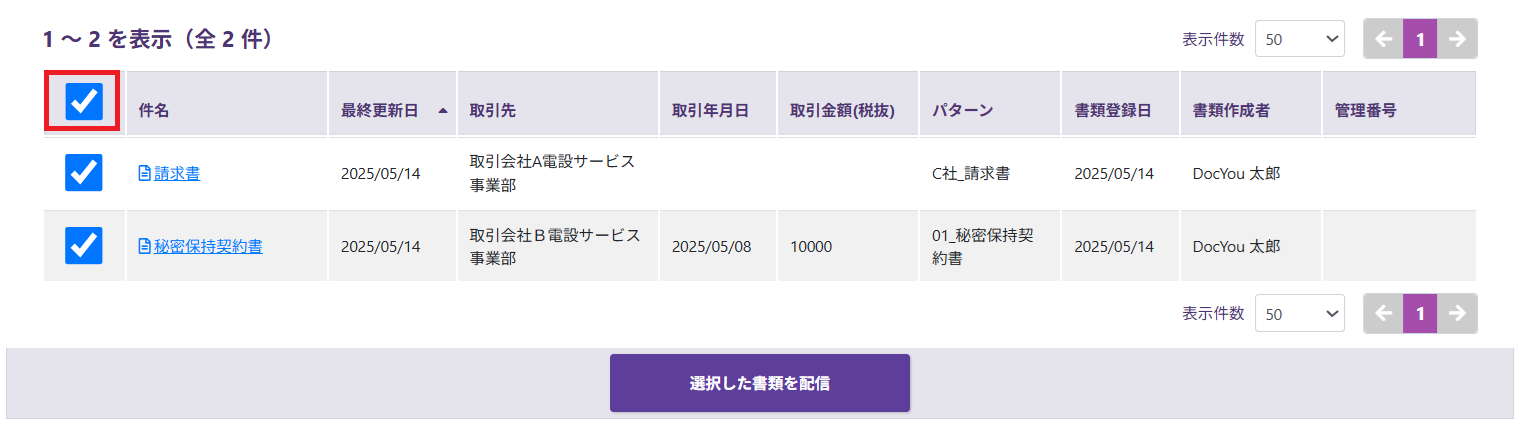Click the bottom previous page arrow
This screenshot has height=441, width=1523.
coord(1383,313)
